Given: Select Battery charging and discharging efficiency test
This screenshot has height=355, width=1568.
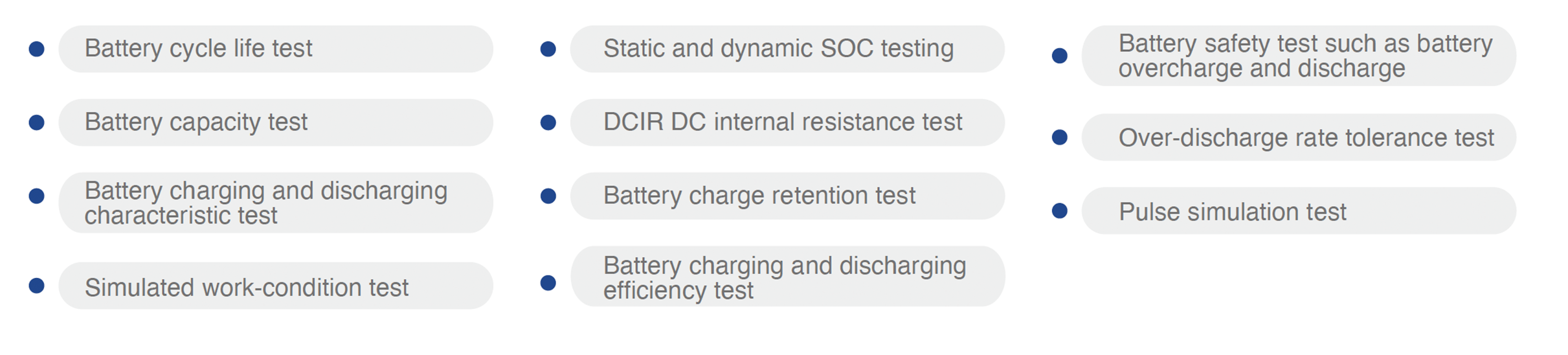Looking at the screenshot, I should tap(787, 277).
